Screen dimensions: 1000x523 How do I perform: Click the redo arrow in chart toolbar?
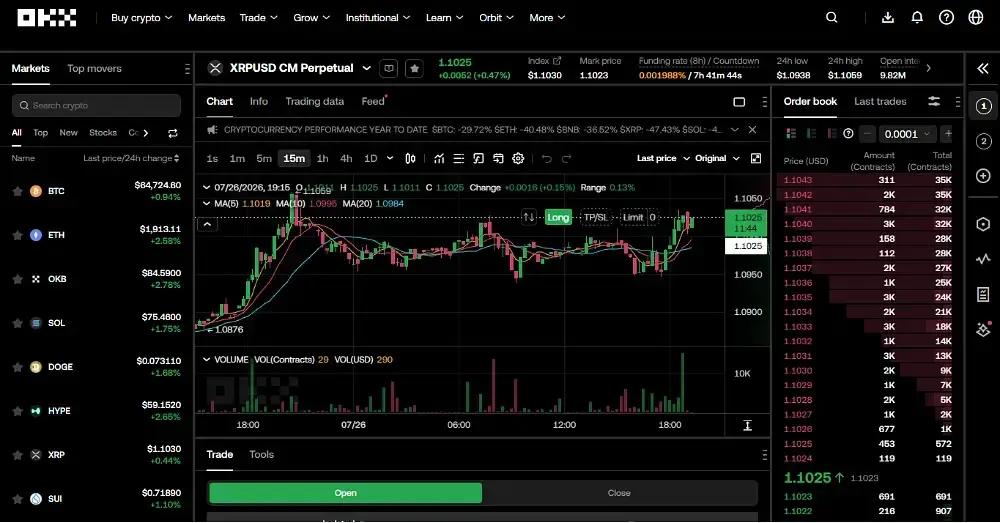click(566, 158)
